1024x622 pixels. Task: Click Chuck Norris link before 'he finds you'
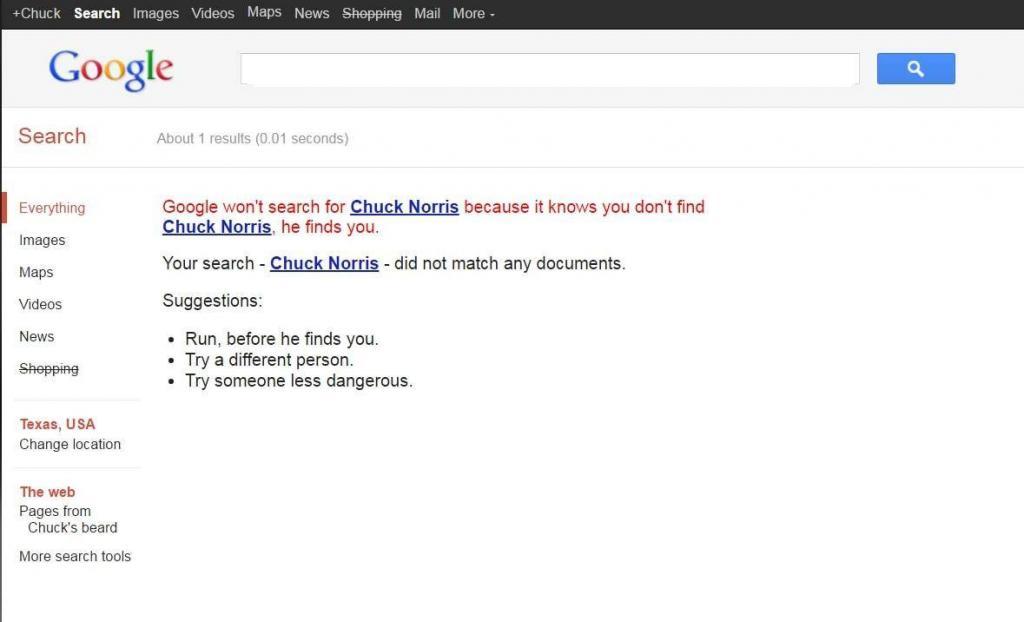(x=217, y=227)
